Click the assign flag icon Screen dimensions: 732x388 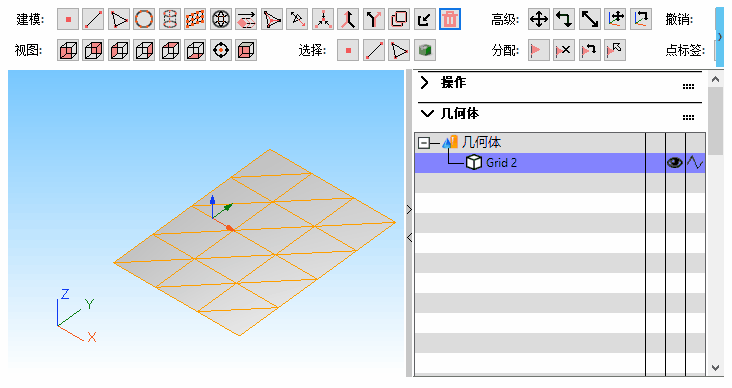pyautogui.click(x=539, y=50)
